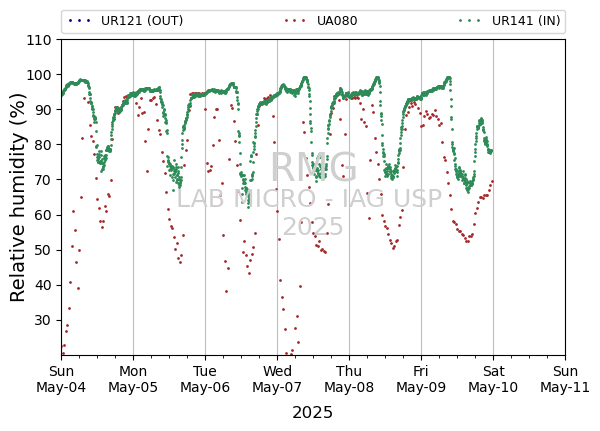600x431 pixels.
Task: Click the 40 y-axis tick label
Action: tap(43, 286)
